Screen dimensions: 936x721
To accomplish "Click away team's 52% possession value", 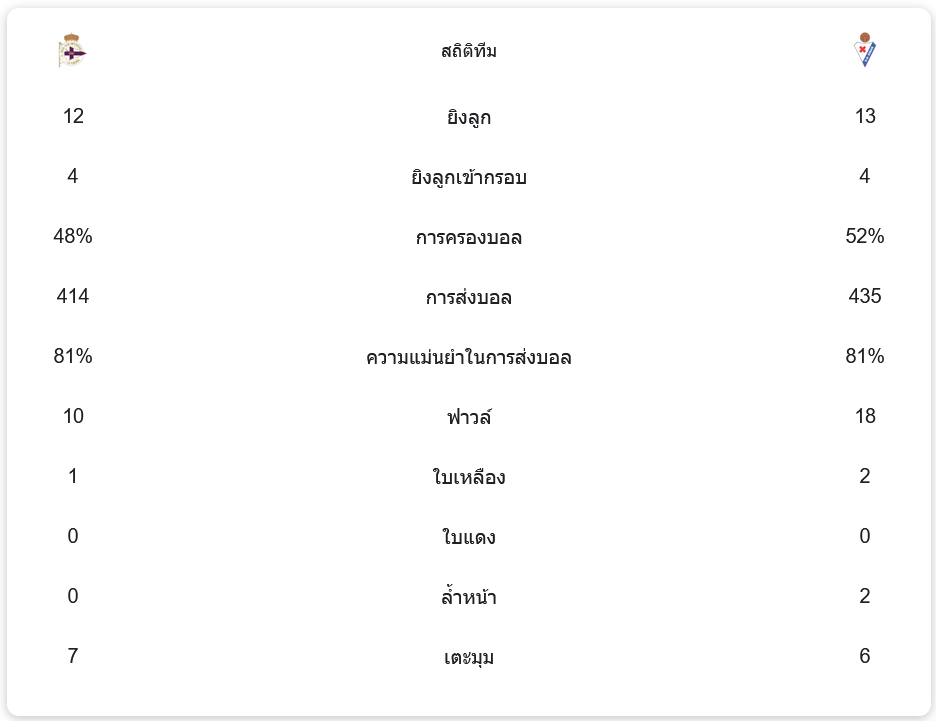I will (x=865, y=237).
